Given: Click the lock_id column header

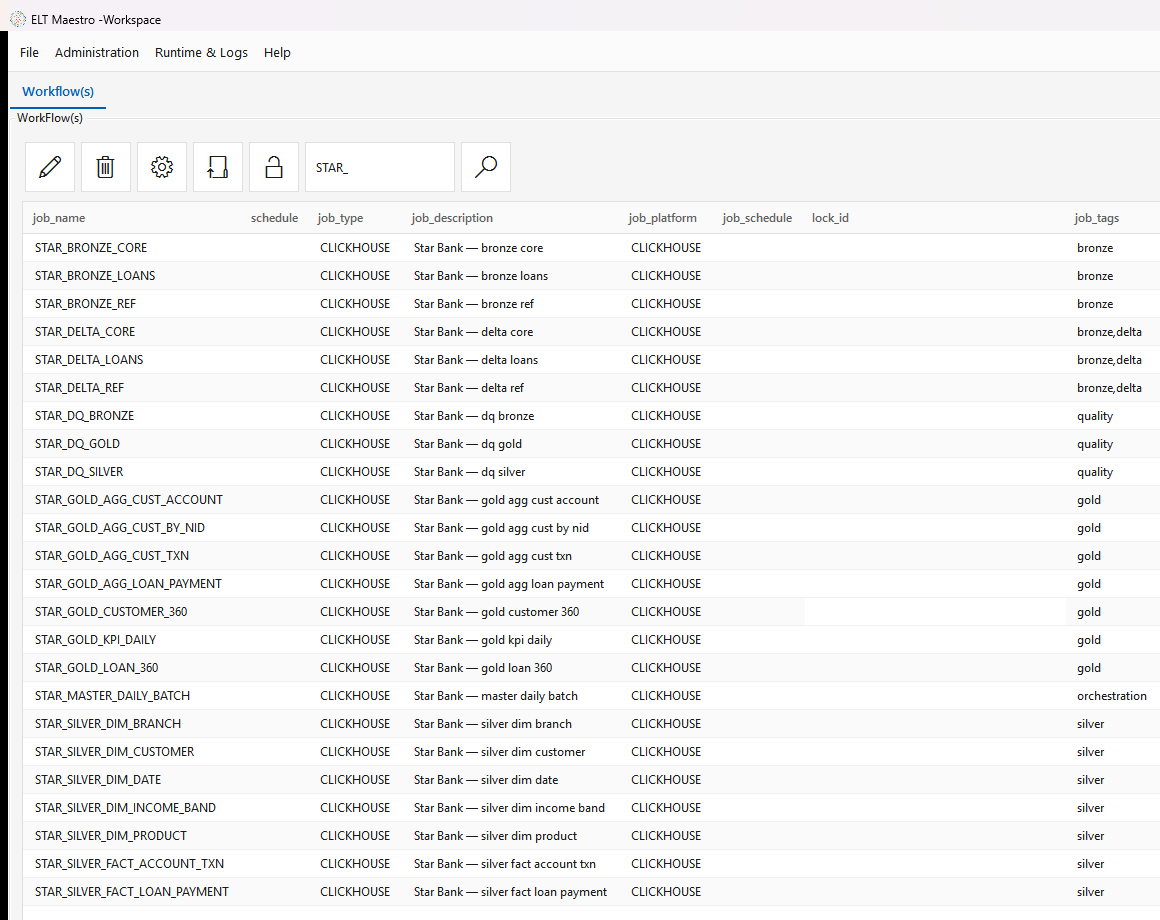Looking at the screenshot, I should 830,218.
